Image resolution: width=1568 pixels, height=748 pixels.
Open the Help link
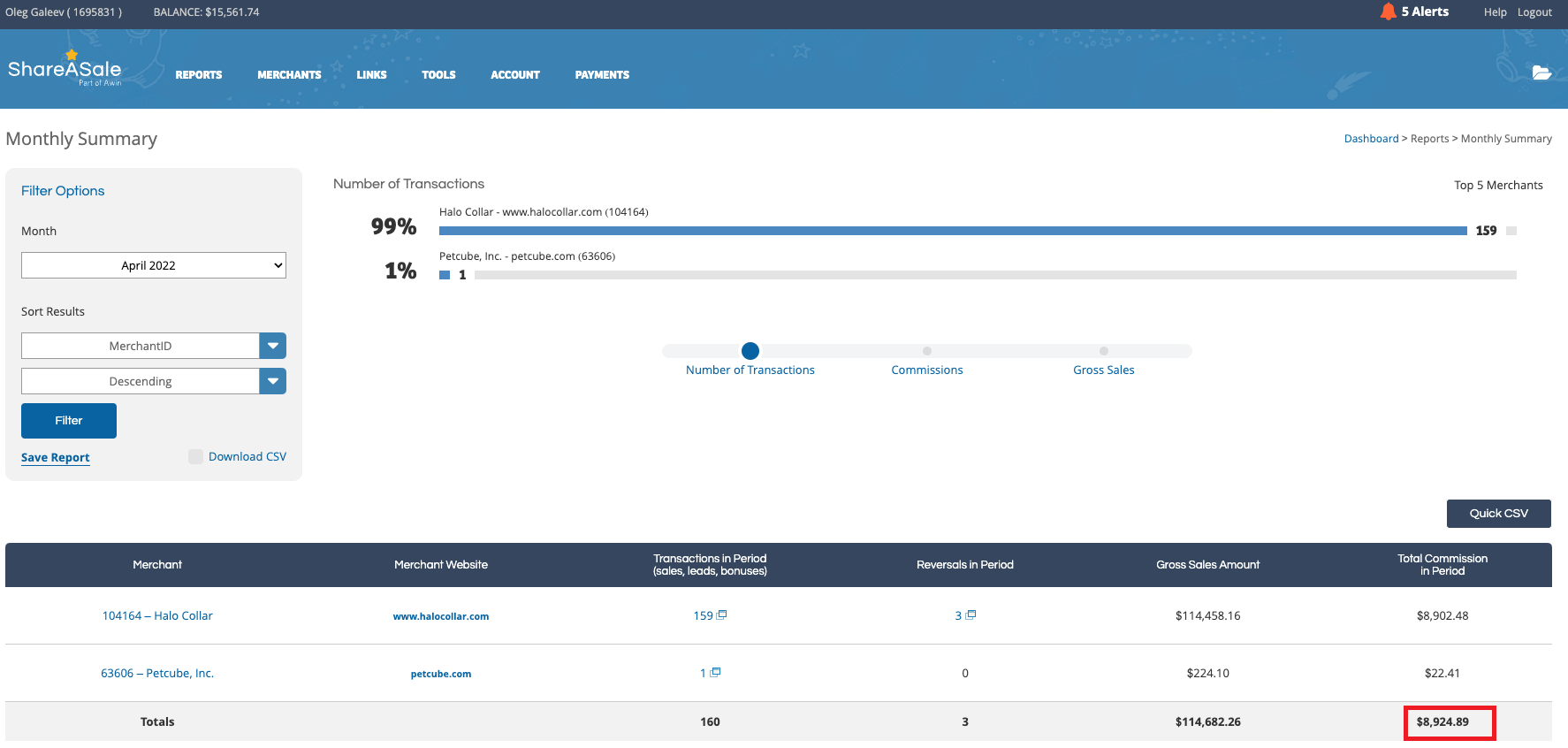coord(1495,12)
